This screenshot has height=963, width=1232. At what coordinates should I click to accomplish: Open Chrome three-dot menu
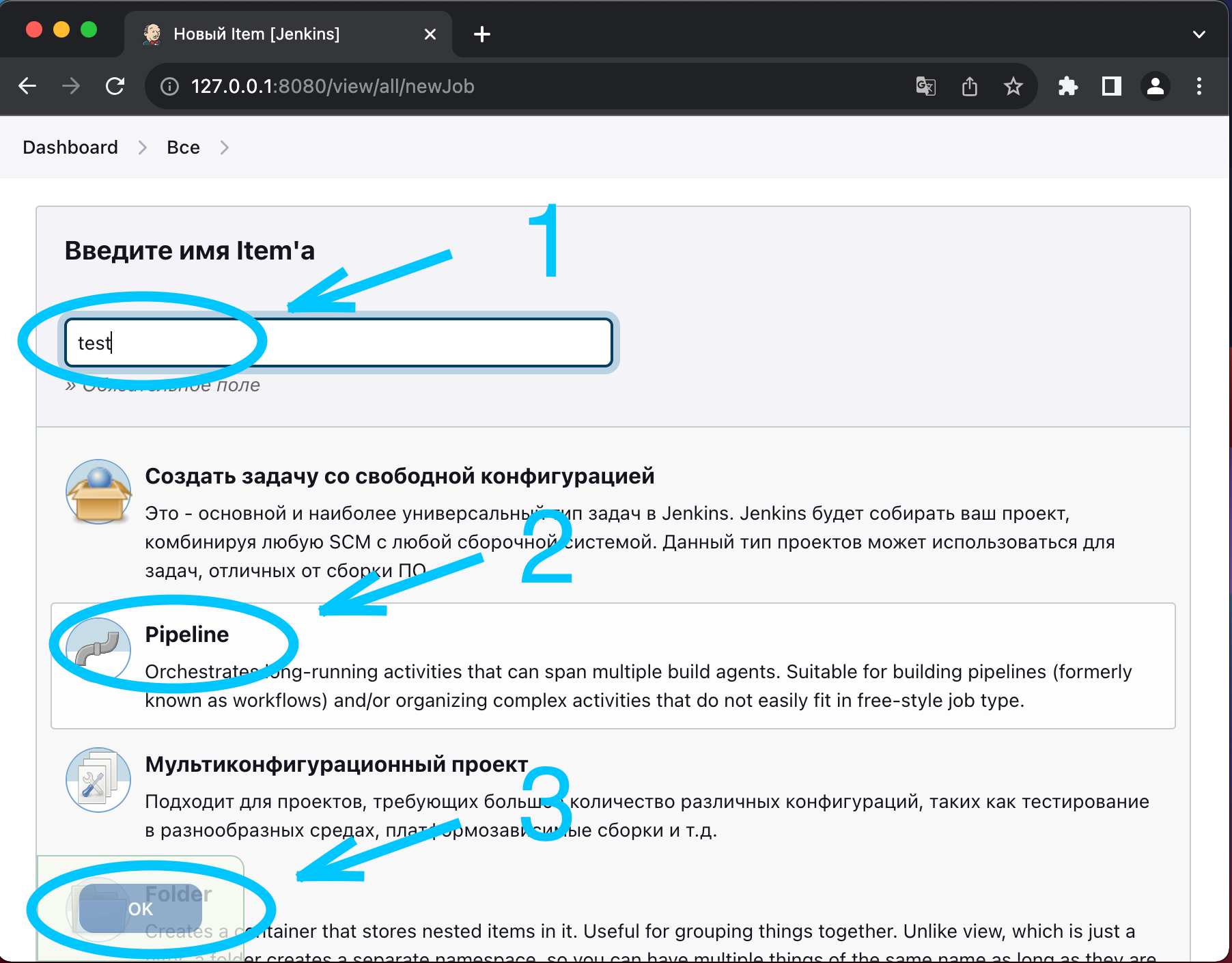[1199, 86]
